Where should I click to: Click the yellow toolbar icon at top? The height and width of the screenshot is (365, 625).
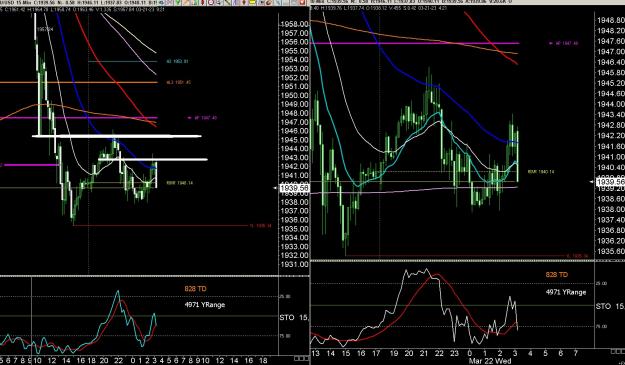252,2
